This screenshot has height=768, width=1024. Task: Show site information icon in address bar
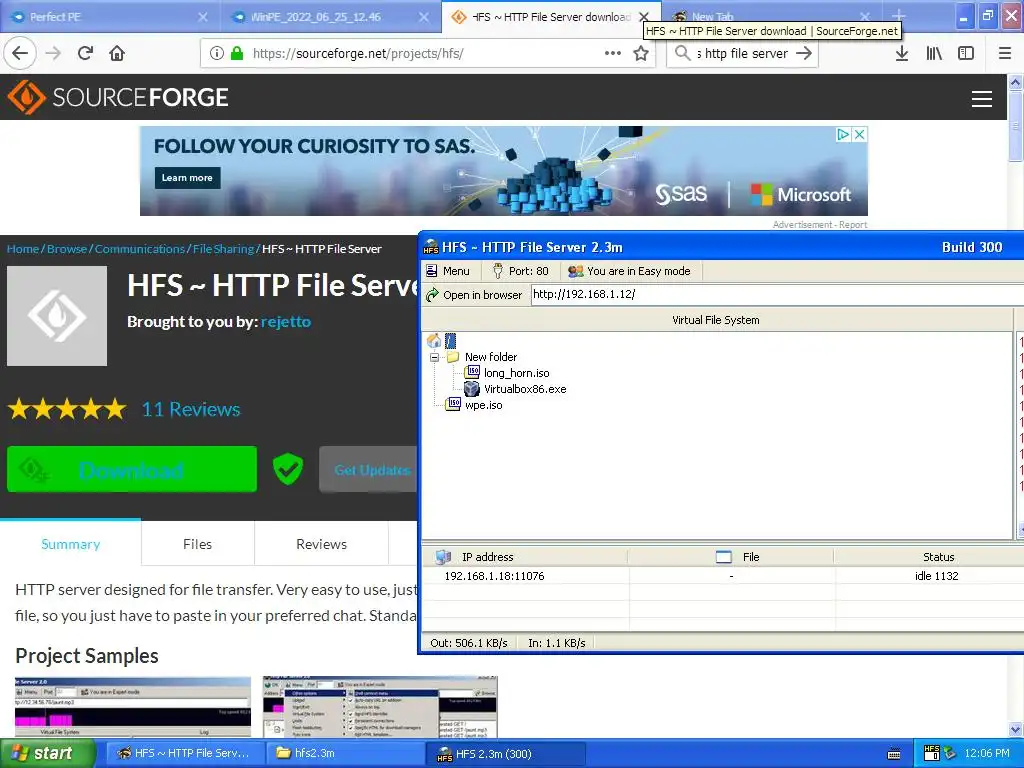click(217, 54)
